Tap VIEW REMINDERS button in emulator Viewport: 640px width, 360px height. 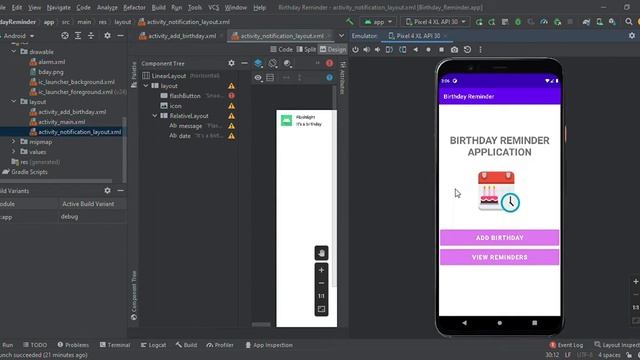(x=499, y=257)
